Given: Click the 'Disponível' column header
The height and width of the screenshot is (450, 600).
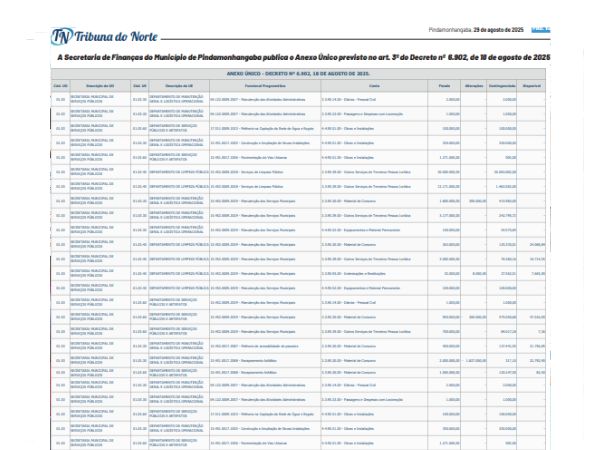Looking at the screenshot, I should (x=531, y=86).
